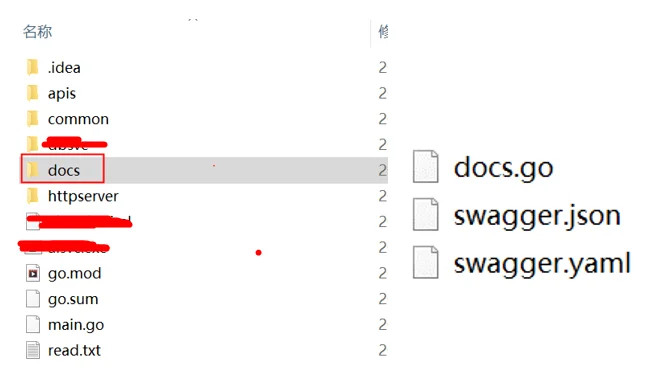Select the httpserver folder name

(83, 196)
